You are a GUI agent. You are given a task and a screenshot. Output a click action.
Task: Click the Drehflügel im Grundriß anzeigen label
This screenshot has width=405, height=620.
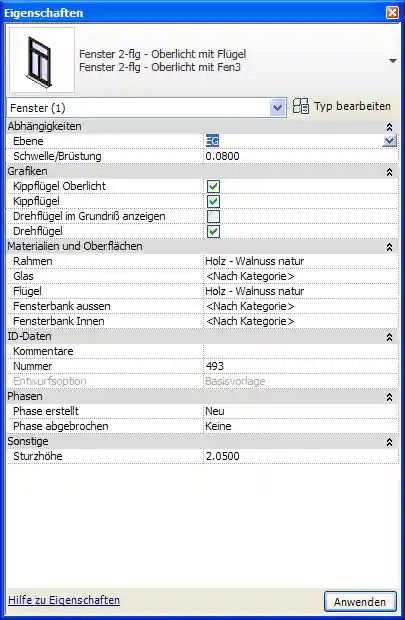pos(89,216)
